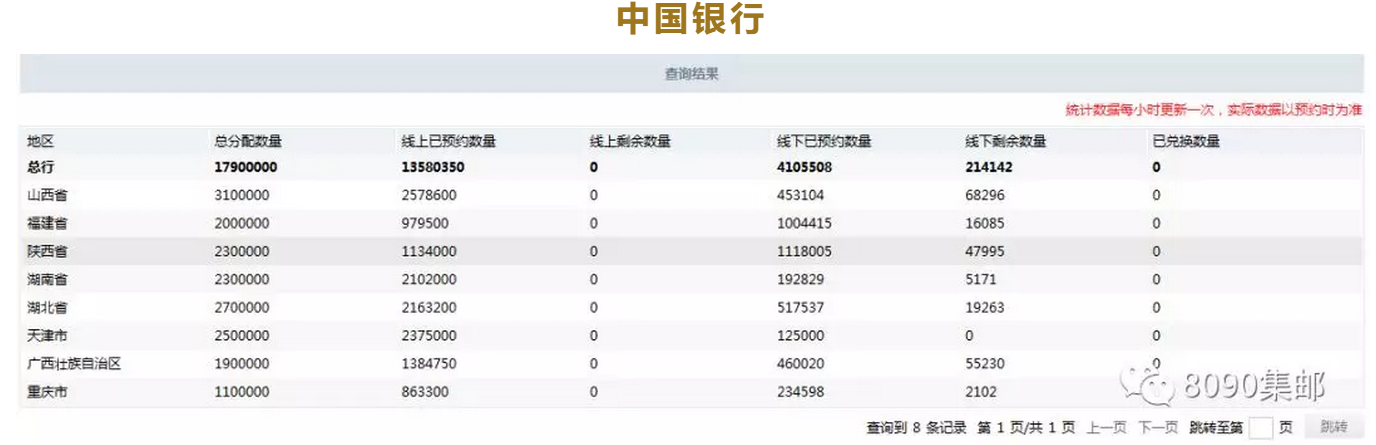Click 陕西省 online reserved 1134000
Image resolution: width=1376 pixels, height=445 pixels.
[429, 251]
